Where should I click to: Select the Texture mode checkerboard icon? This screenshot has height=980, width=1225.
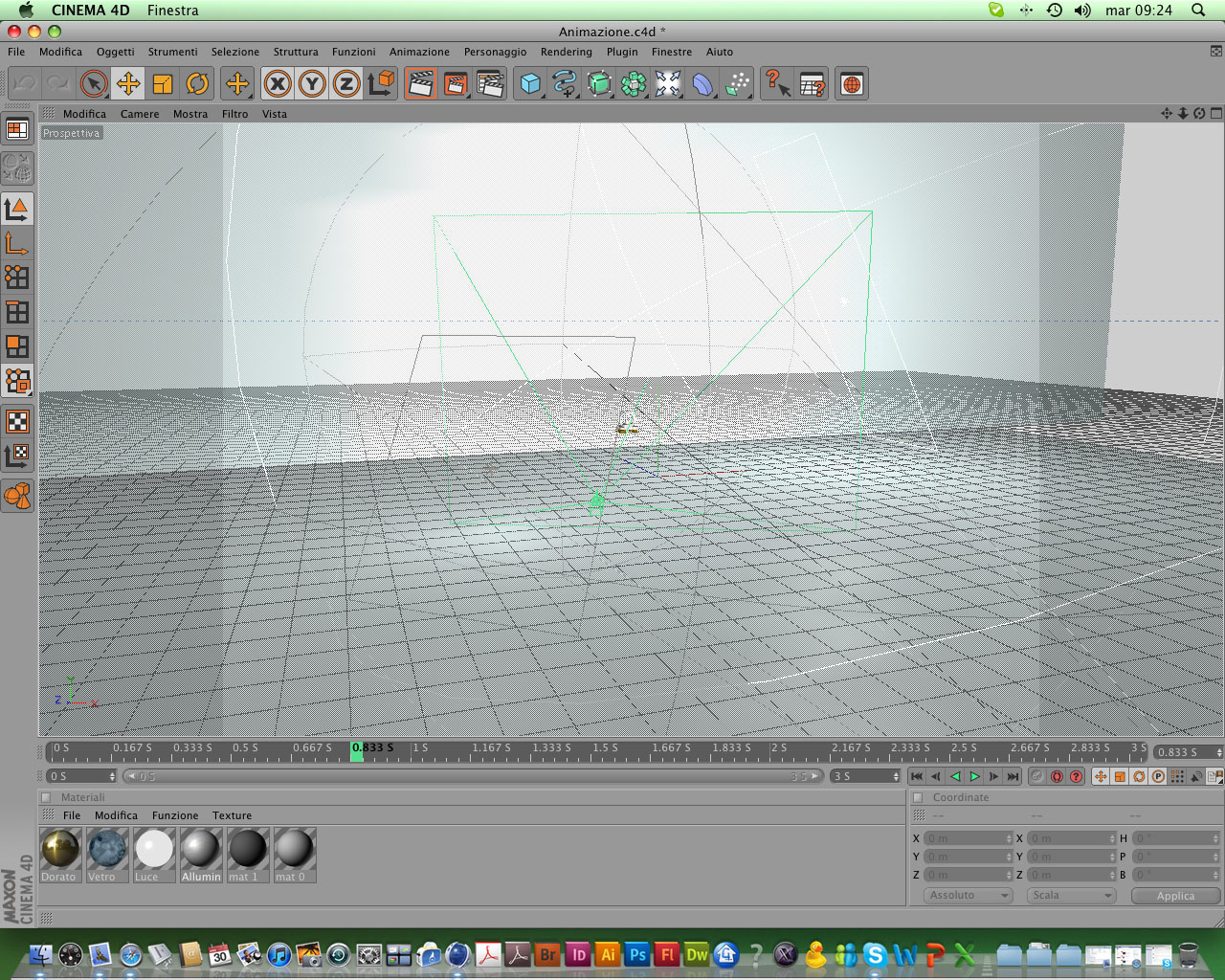pyautogui.click(x=17, y=421)
